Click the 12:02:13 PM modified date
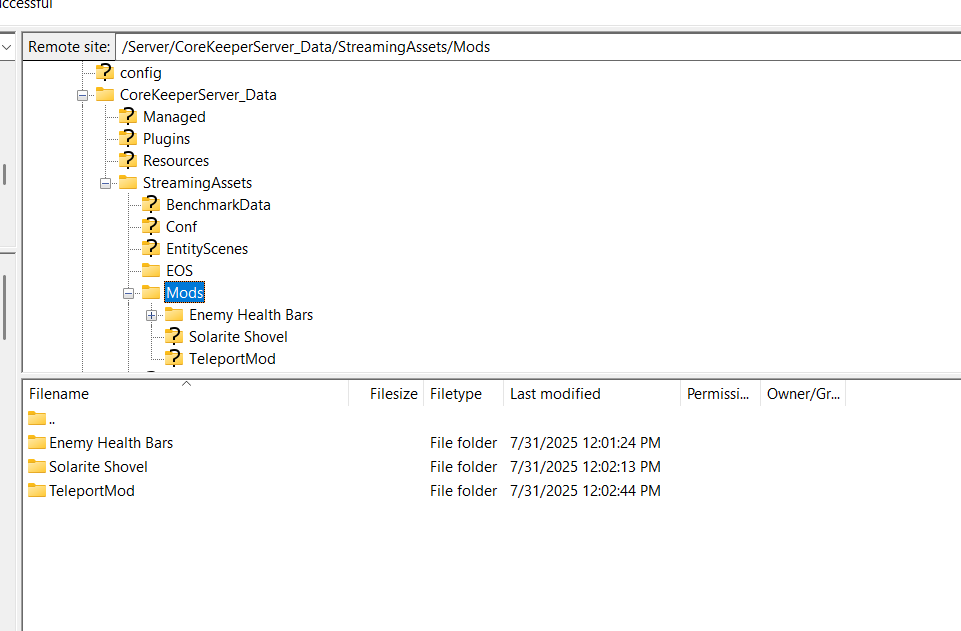Screen dimensions: 961x631 (x=585, y=467)
